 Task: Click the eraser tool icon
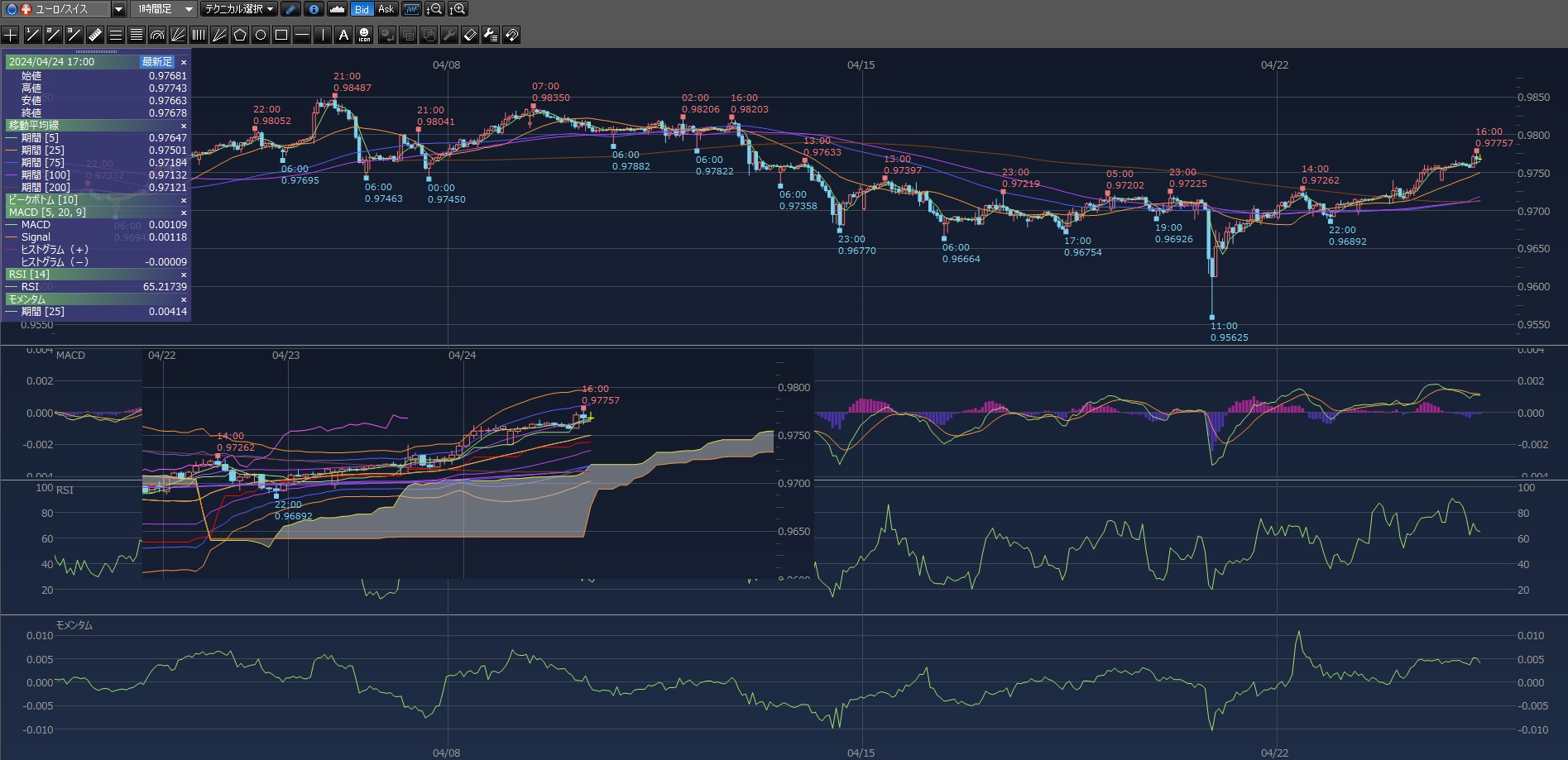(469, 35)
